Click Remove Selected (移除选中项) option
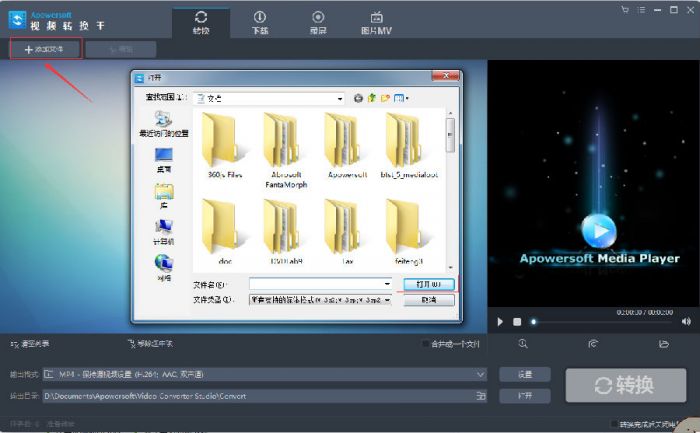This screenshot has height=433, width=700. point(150,344)
